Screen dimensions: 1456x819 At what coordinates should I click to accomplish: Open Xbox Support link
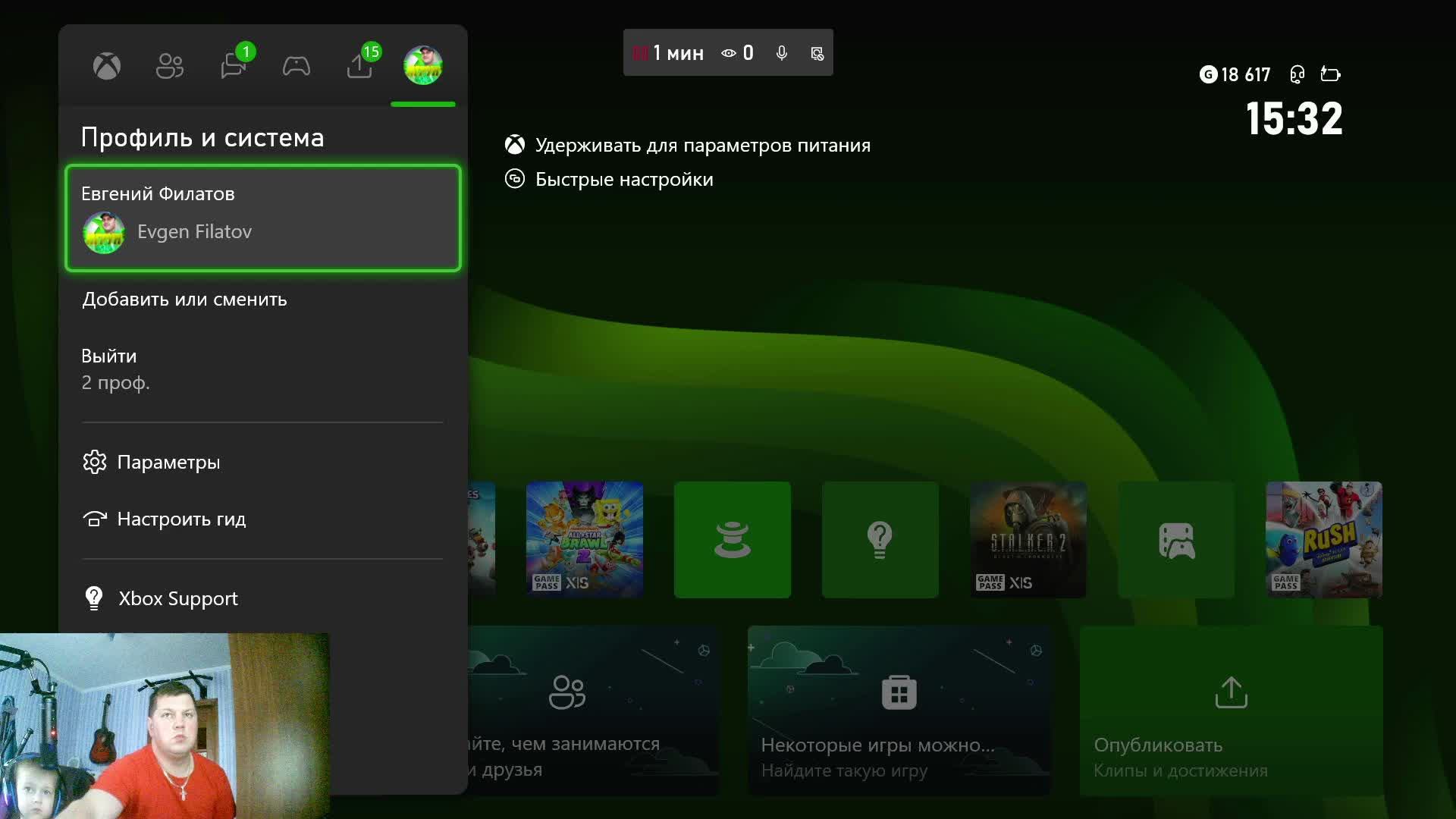point(177,598)
